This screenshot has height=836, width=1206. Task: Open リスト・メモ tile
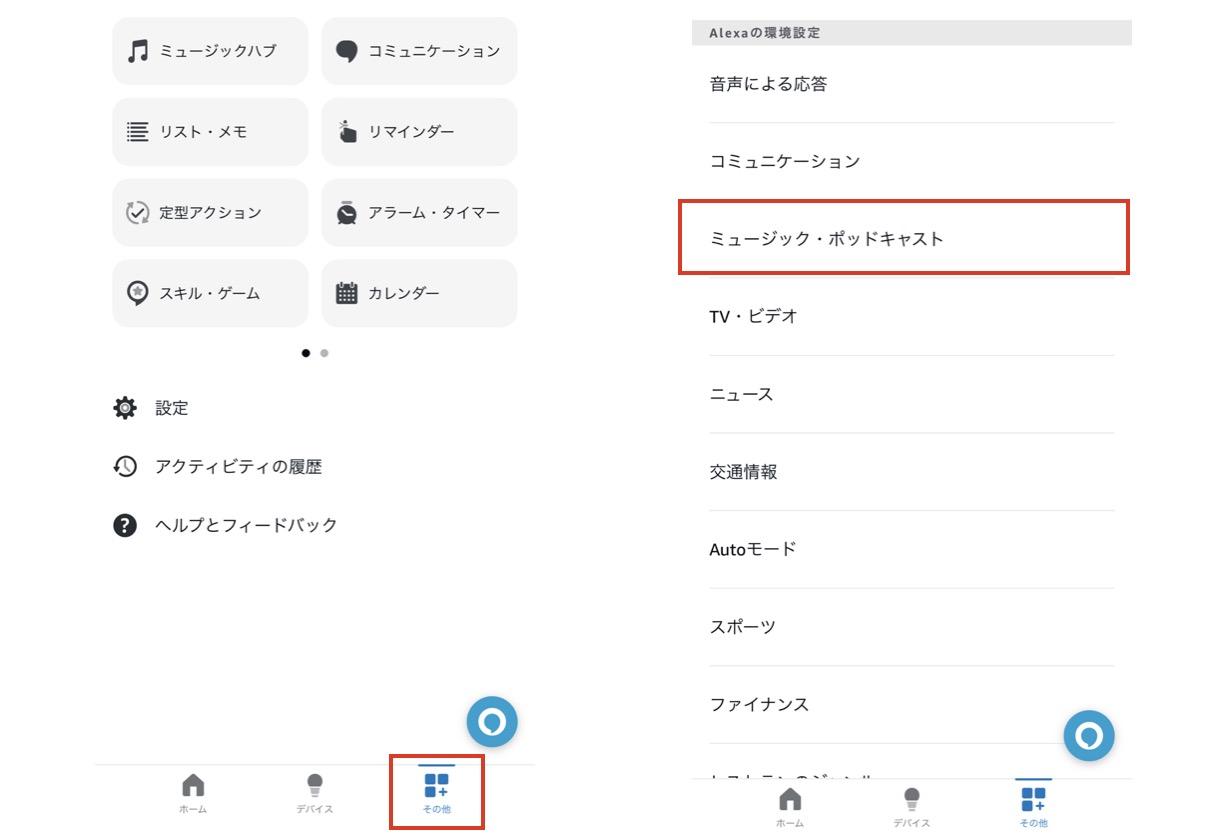click(210, 132)
